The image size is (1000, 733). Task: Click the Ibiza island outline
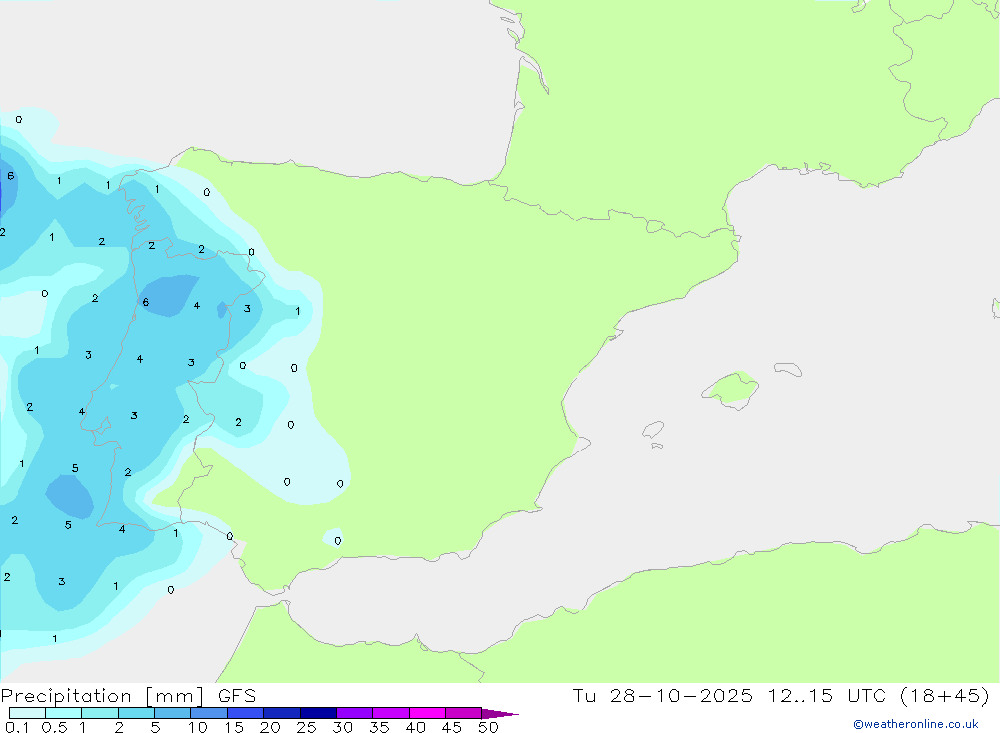click(653, 429)
